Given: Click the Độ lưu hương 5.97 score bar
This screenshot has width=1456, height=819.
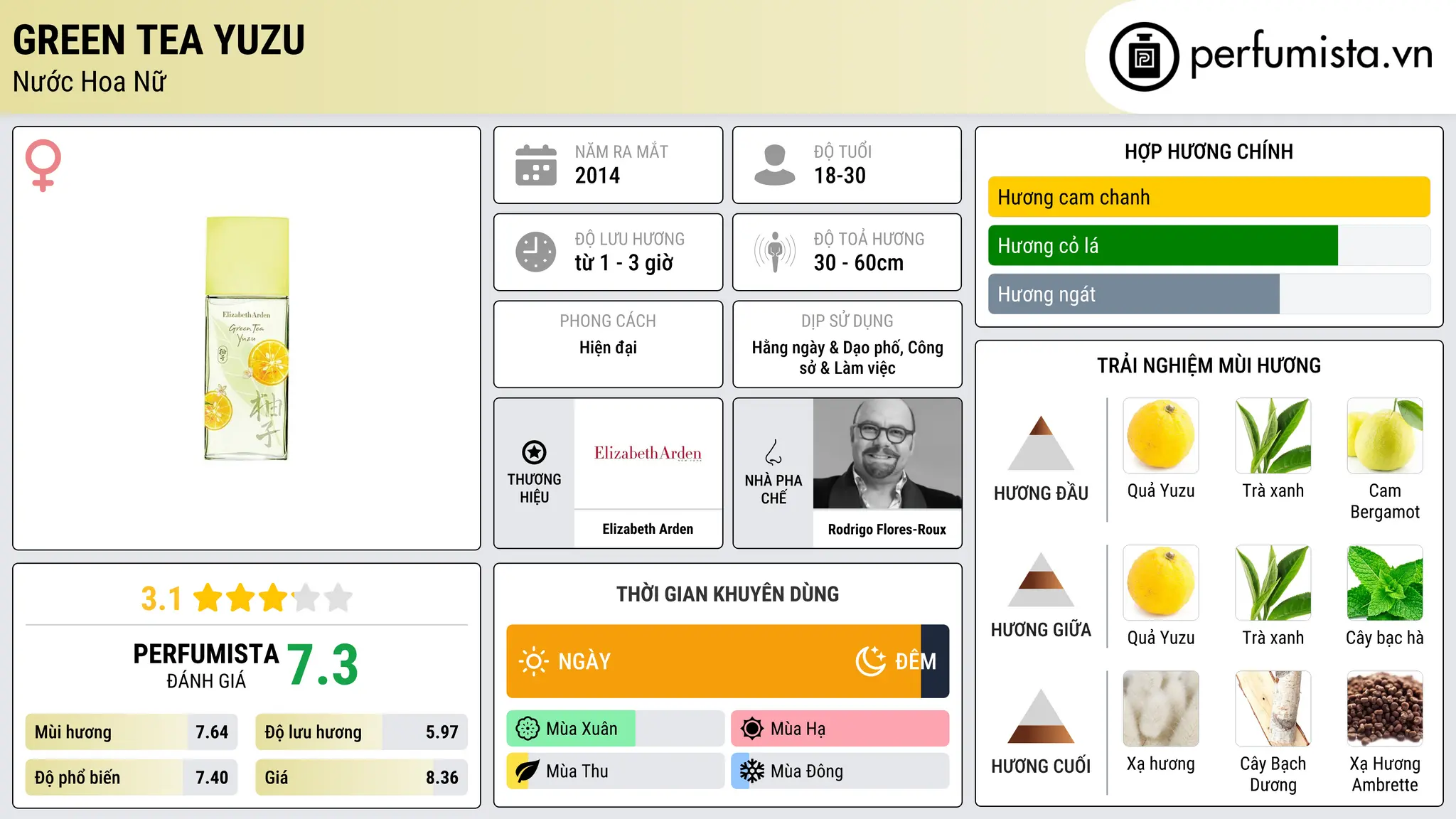Looking at the screenshot, I should [x=361, y=732].
